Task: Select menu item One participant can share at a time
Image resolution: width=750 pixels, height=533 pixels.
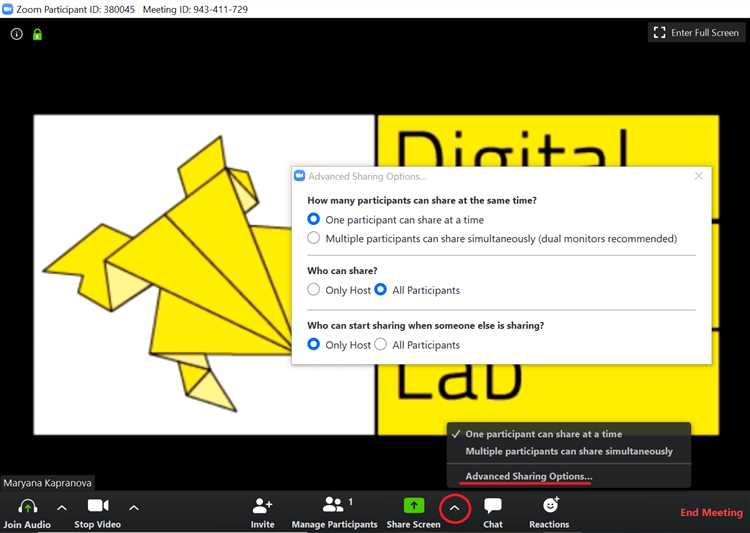Action: pyautogui.click(x=569, y=434)
